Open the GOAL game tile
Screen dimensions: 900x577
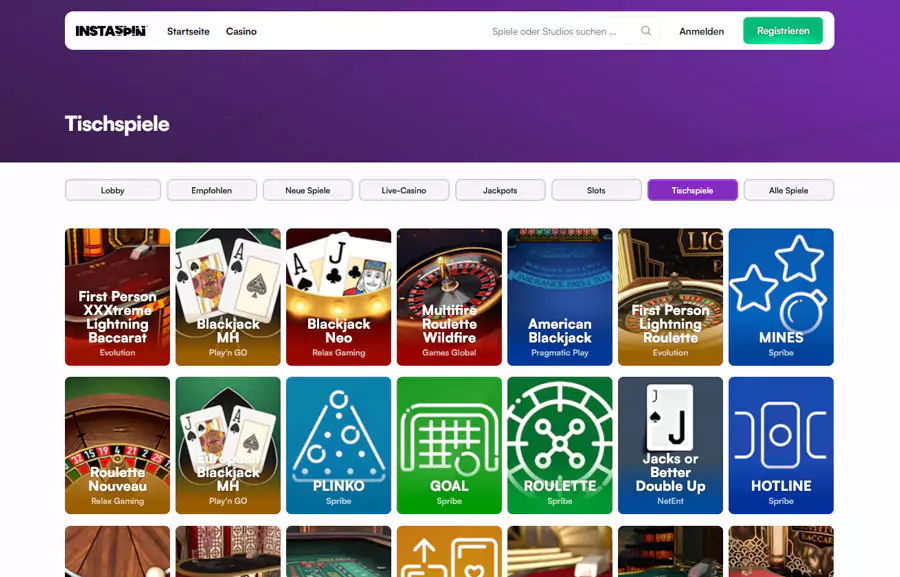[x=449, y=445]
